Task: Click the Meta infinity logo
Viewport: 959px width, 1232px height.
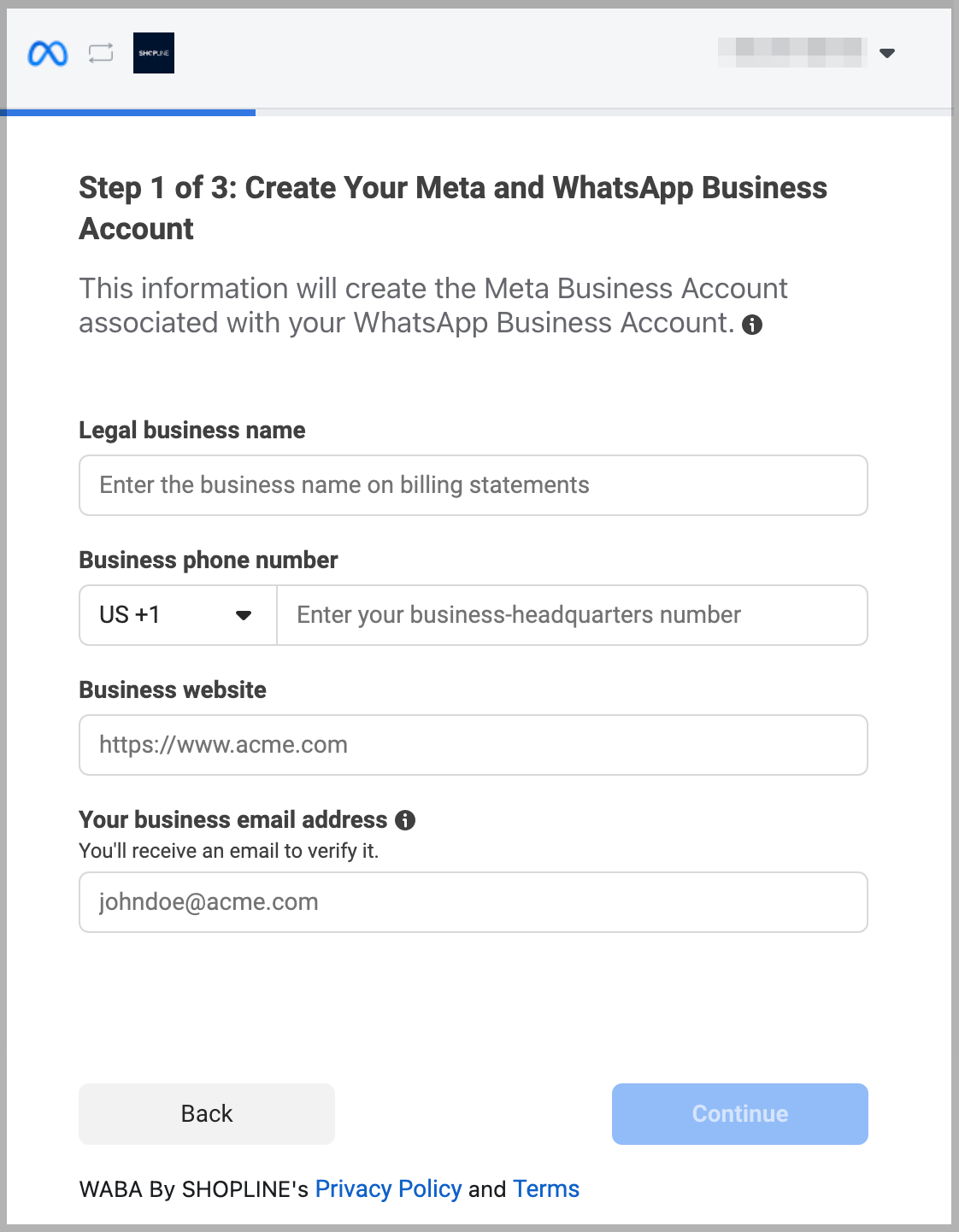Action: click(47, 53)
